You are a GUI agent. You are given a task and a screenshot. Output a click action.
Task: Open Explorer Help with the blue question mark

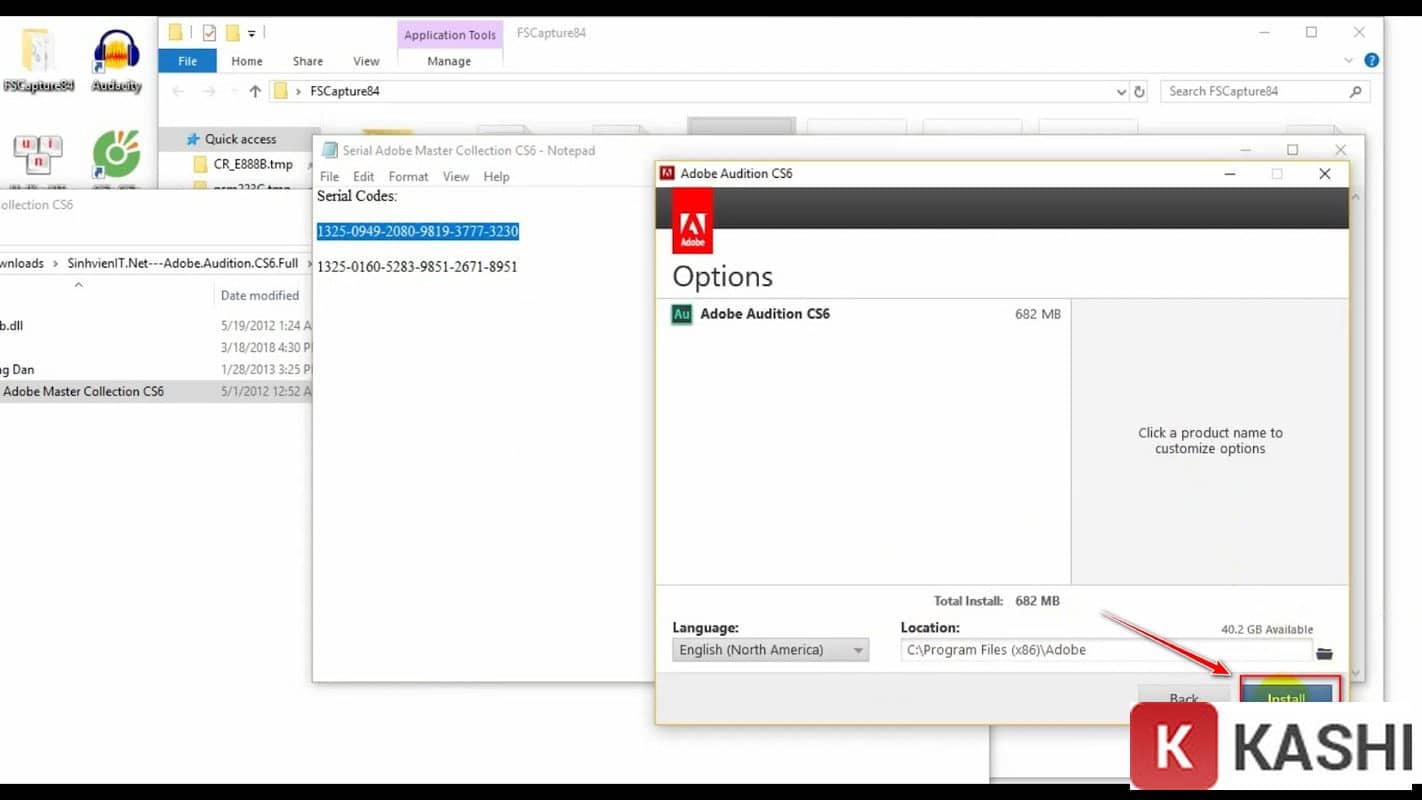(x=1372, y=60)
